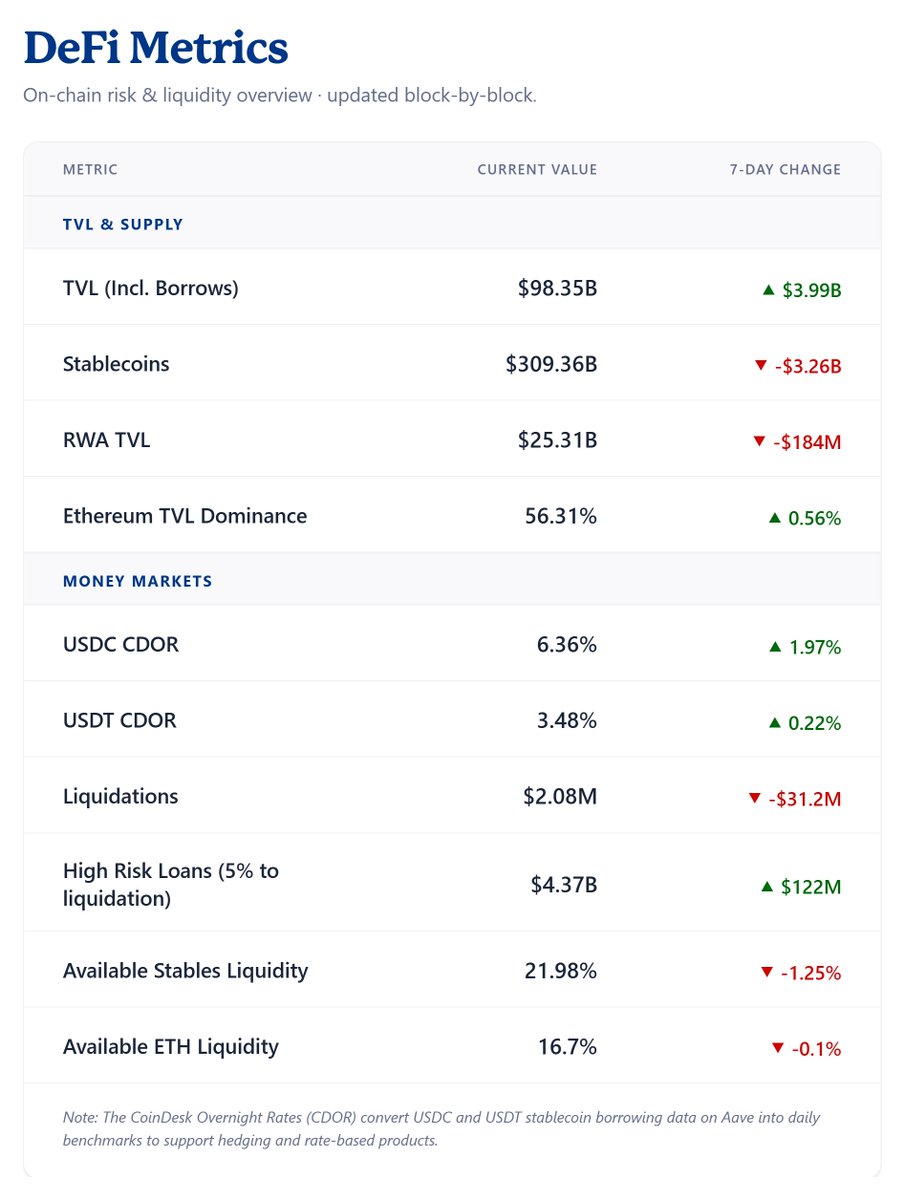Viewport: 905px width, 1200px height.
Task: Click the green up arrow beside 0.56%
Action: 774,518
